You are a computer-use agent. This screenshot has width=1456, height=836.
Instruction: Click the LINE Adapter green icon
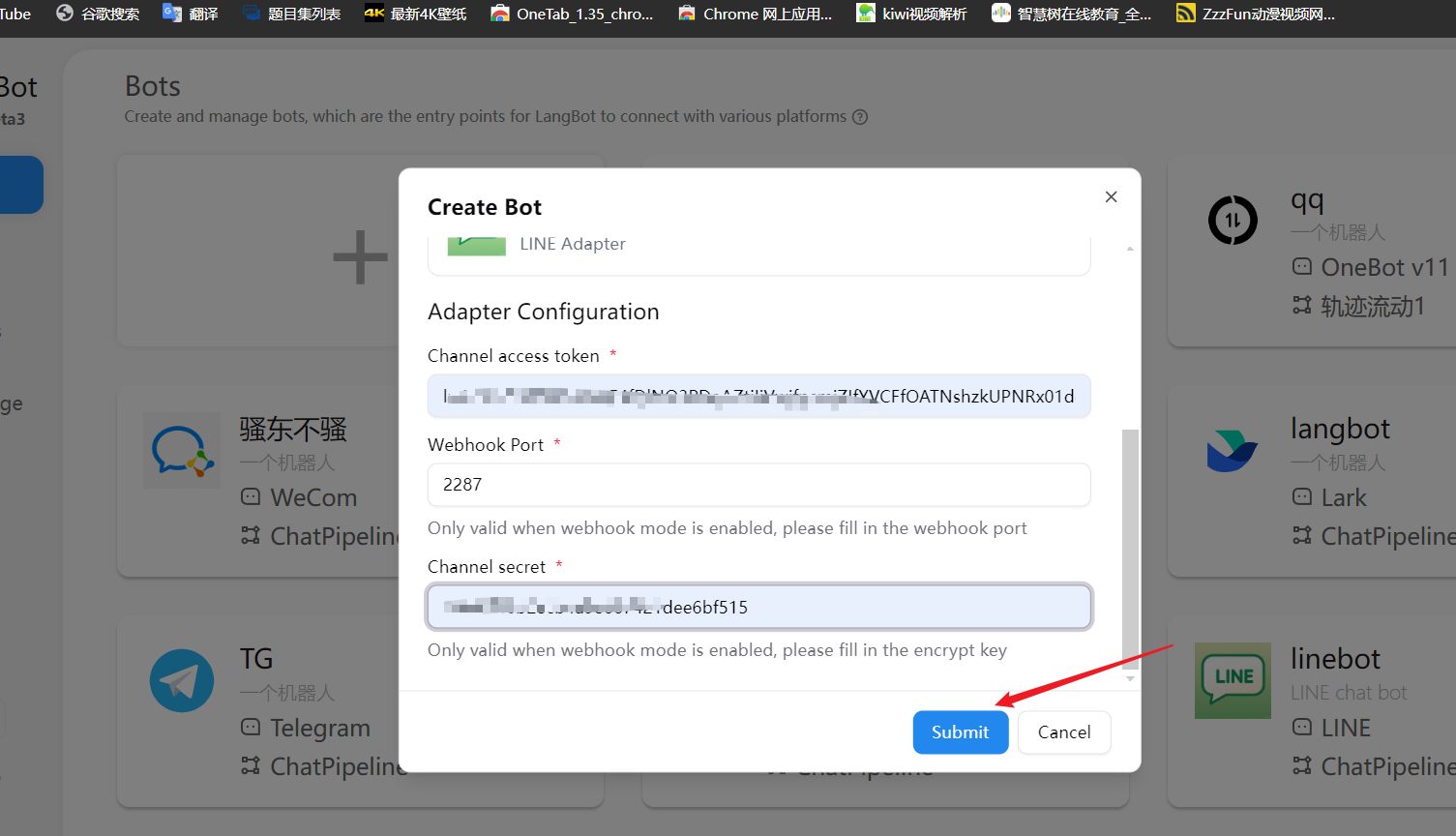477,246
